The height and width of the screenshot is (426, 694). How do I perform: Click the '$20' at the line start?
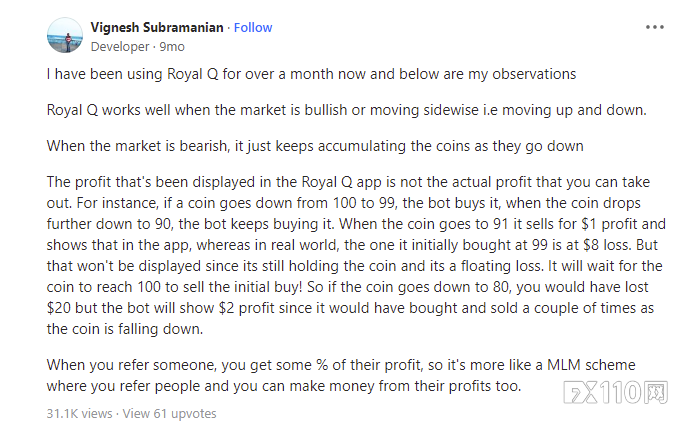(58, 308)
